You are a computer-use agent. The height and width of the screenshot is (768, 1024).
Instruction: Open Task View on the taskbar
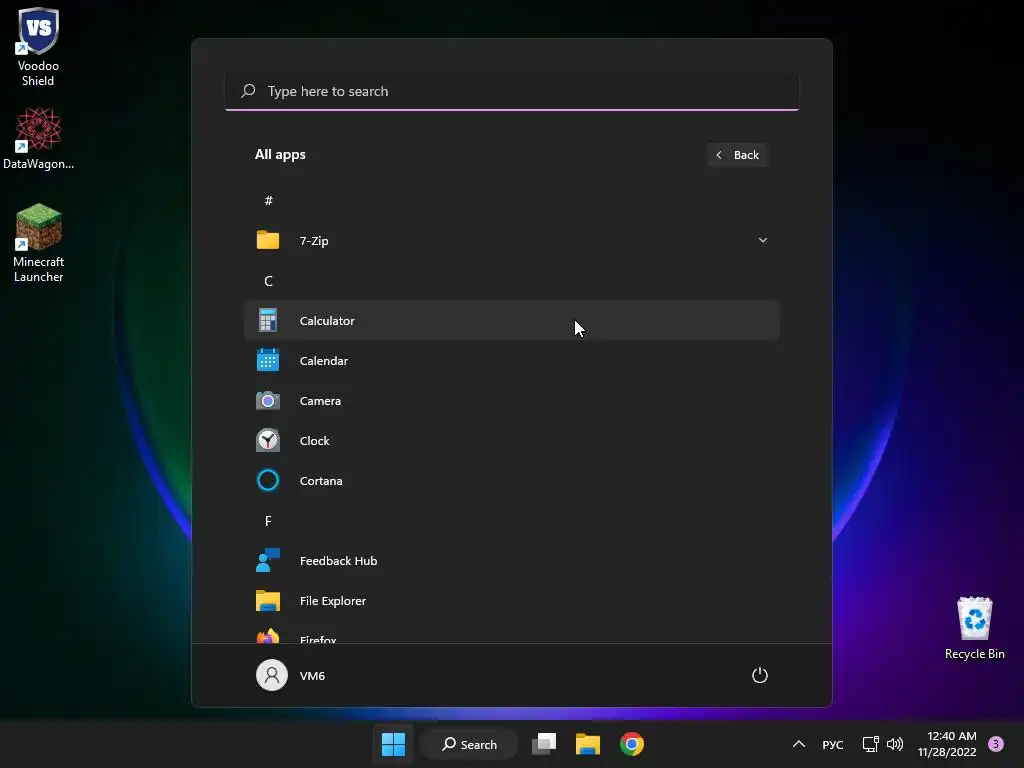click(544, 744)
